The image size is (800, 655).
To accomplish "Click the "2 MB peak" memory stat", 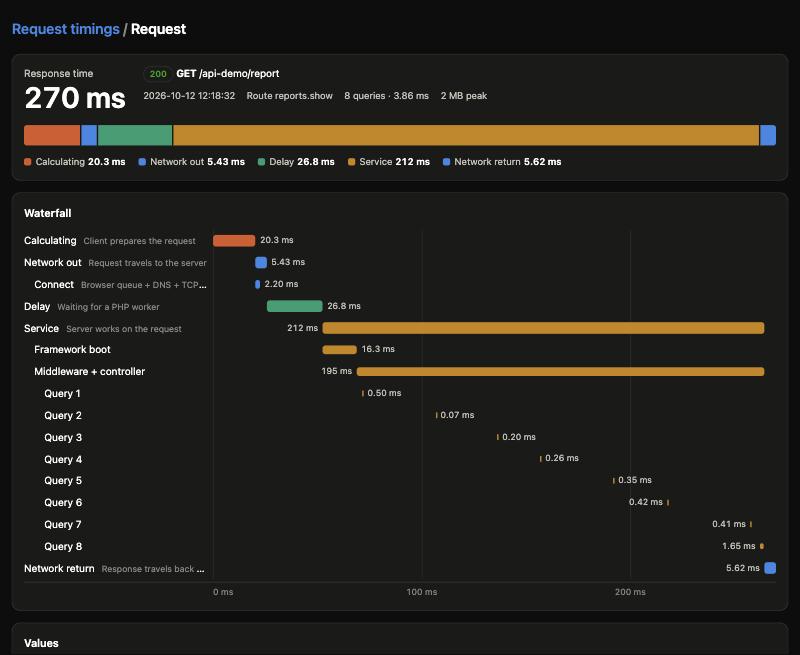I will pyautogui.click(x=464, y=96).
